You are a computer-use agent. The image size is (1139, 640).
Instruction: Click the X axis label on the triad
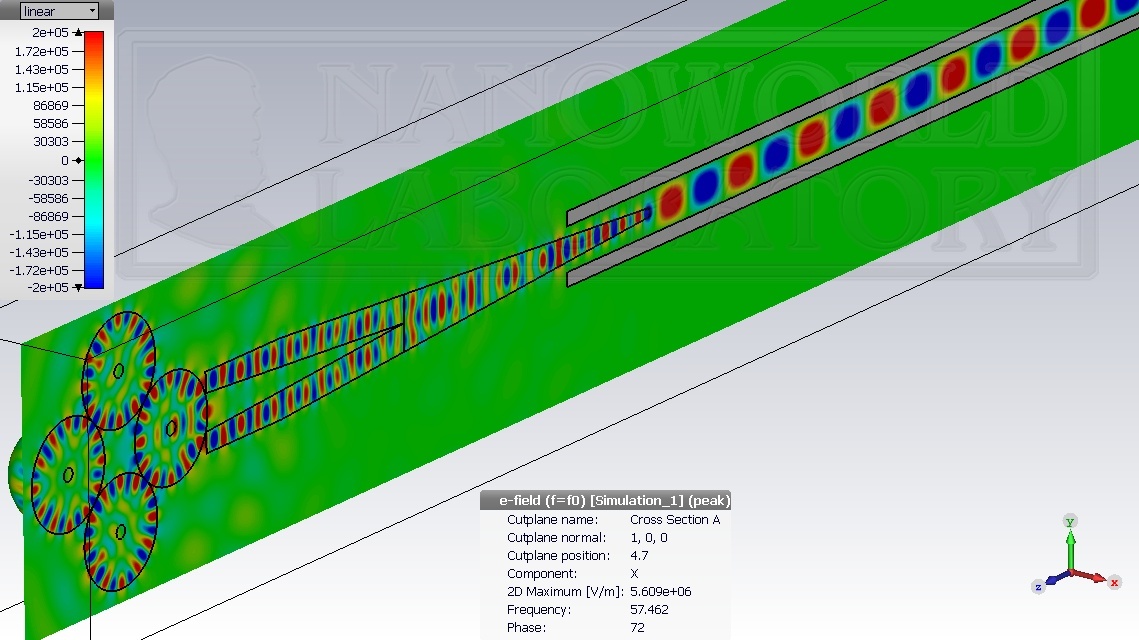coord(1114,582)
